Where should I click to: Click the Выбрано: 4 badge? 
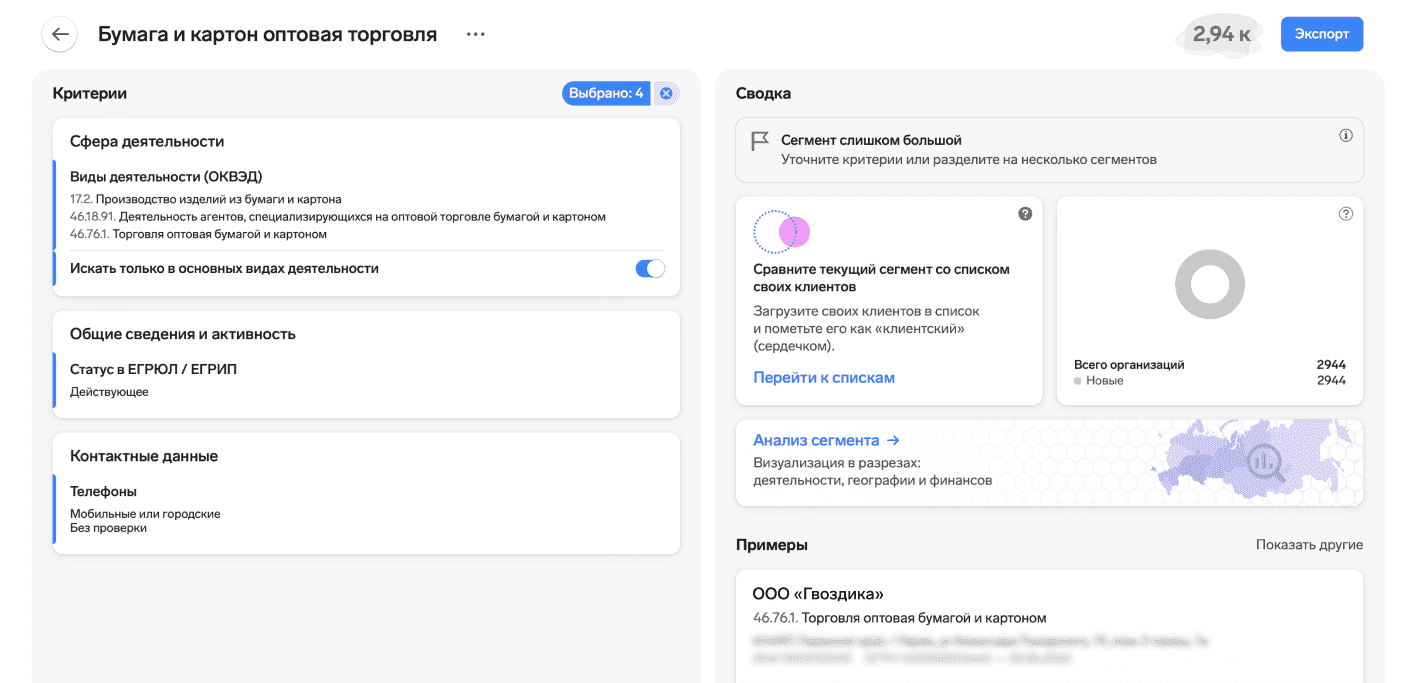606,93
